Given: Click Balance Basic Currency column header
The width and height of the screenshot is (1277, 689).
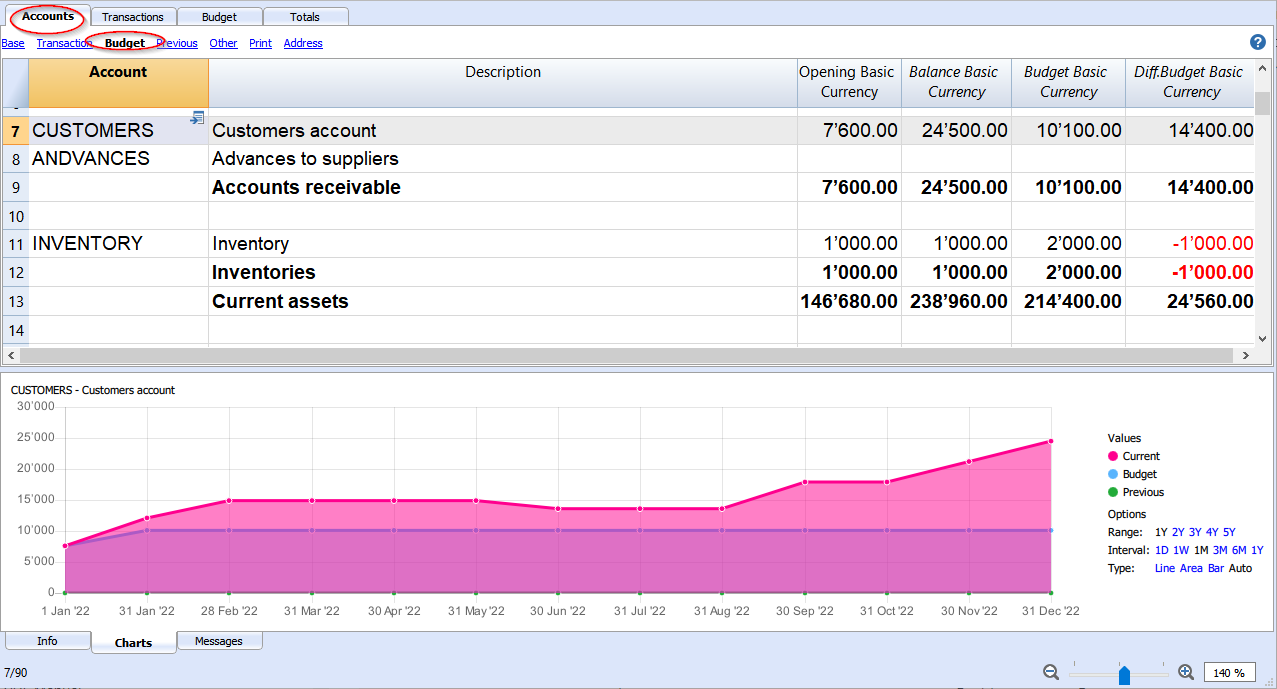Looking at the screenshot, I should (957, 82).
